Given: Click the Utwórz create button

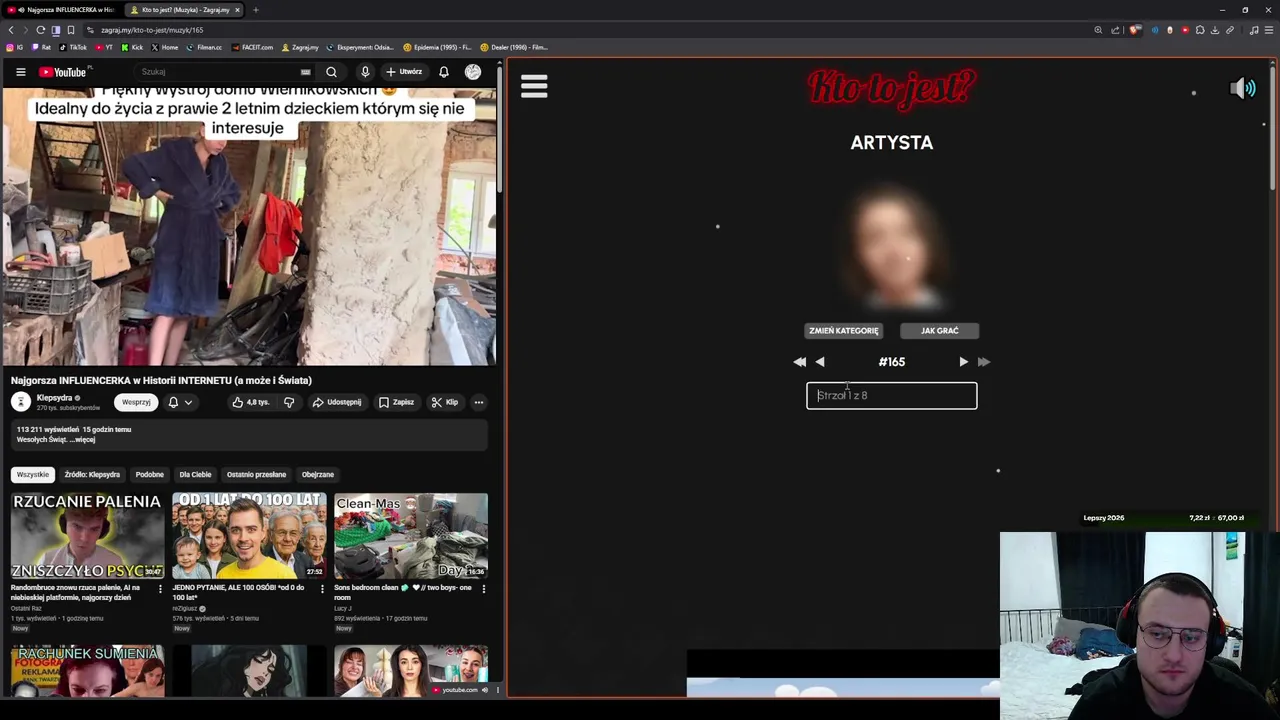Looking at the screenshot, I should 404,72.
